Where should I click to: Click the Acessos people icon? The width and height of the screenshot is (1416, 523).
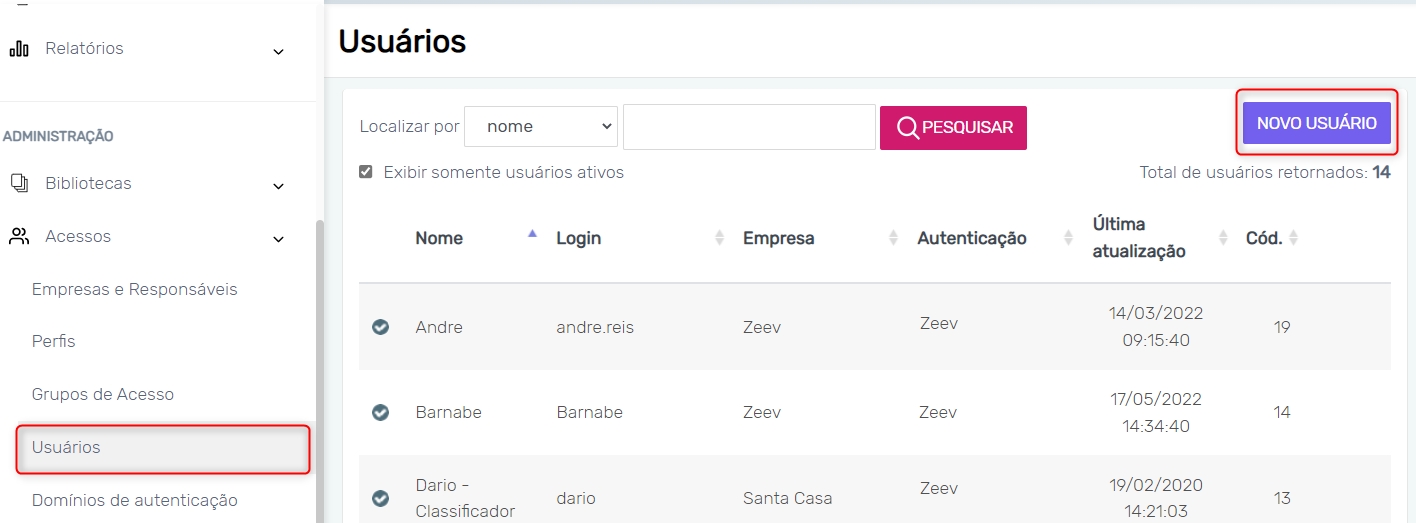[x=18, y=237]
